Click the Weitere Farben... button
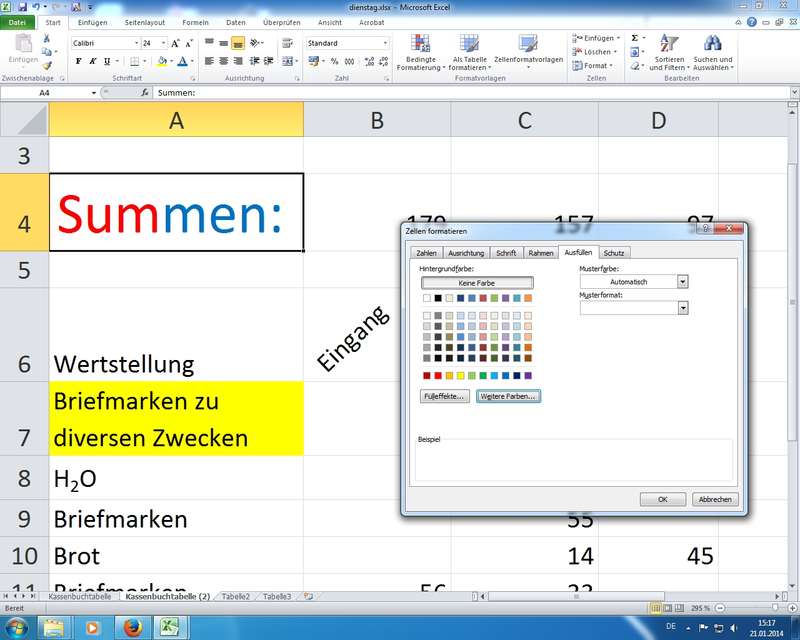 (x=508, y=397)
